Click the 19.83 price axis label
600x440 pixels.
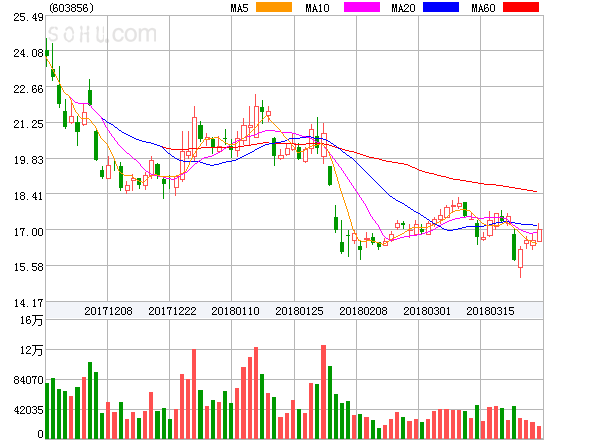coord(28,160)
